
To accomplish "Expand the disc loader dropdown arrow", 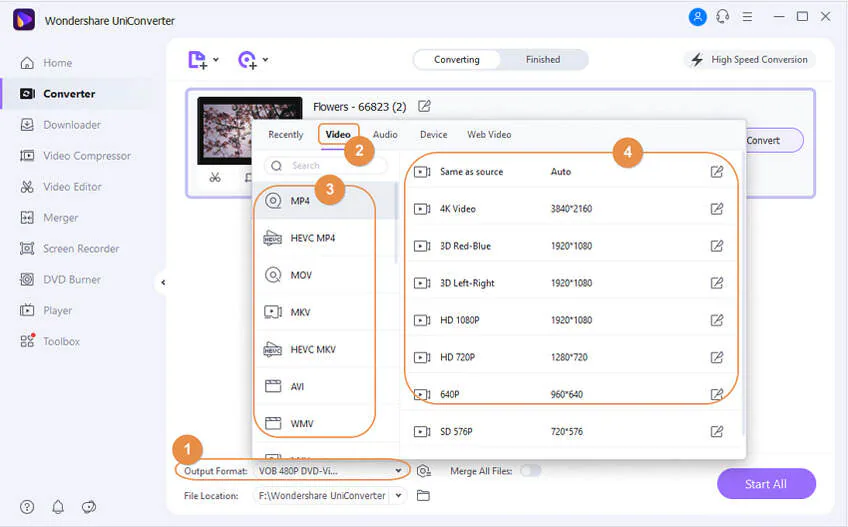I will click(266, 60).
